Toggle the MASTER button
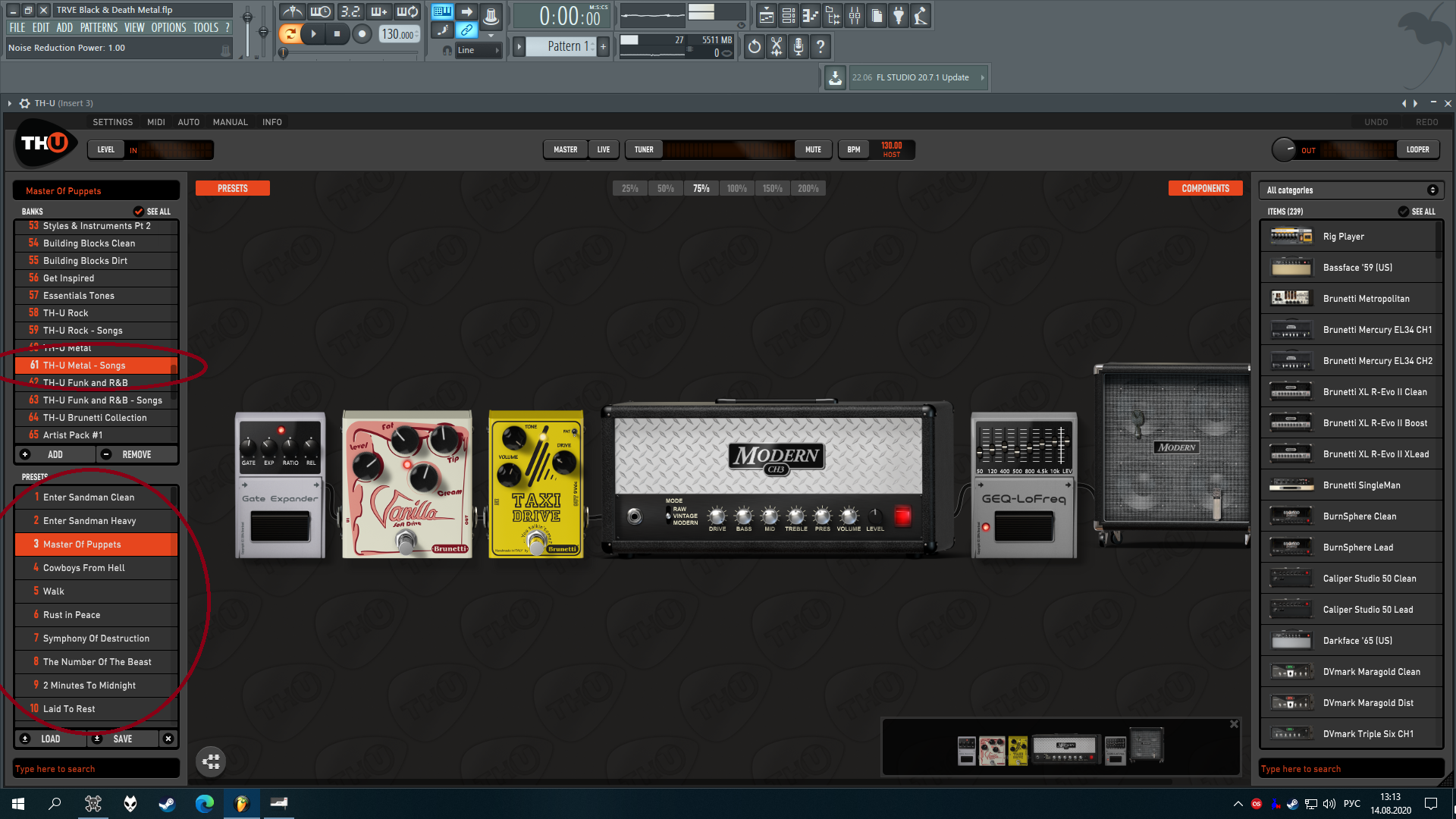The width and height of the screenshot is (1456, 819). click(x=565, y=149)
